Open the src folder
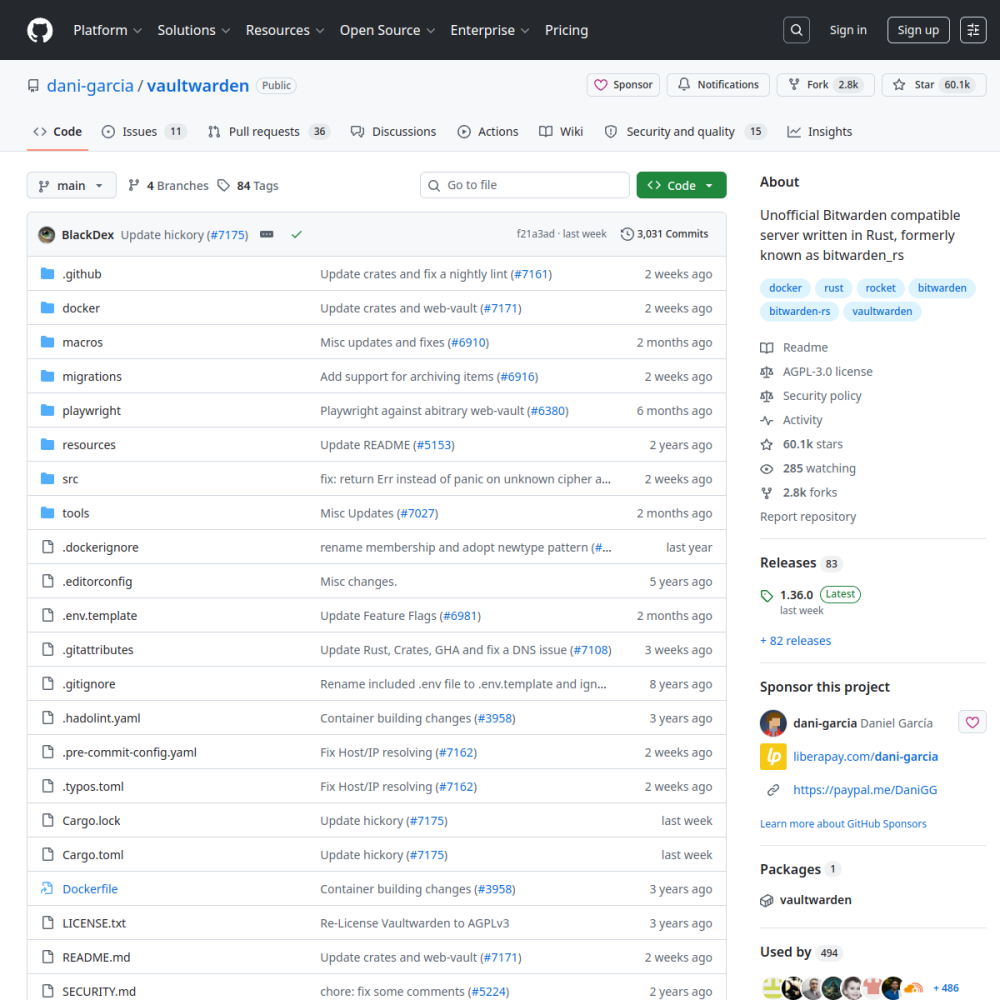 [70, 479]
